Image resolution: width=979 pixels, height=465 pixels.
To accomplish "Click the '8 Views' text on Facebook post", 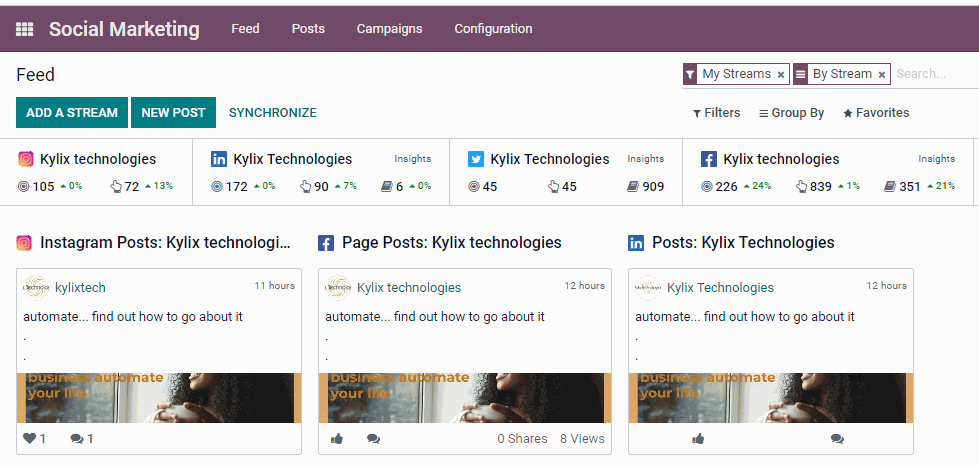I will [583, 439].
